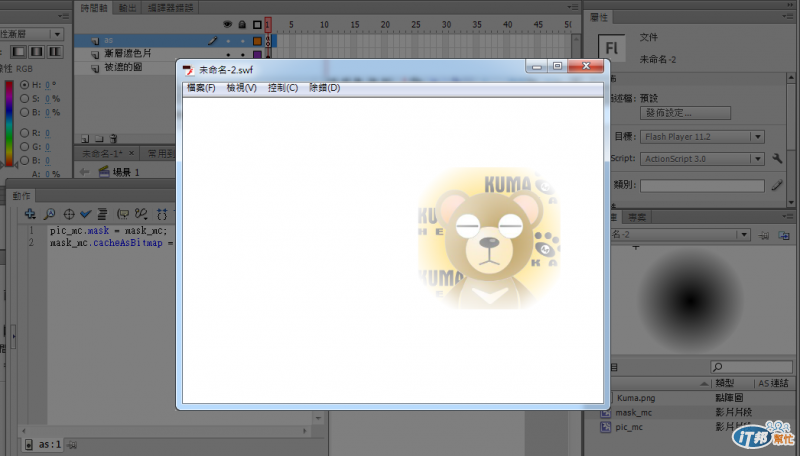Close the 未命名-1 document tab

click(x=132, y=153)
